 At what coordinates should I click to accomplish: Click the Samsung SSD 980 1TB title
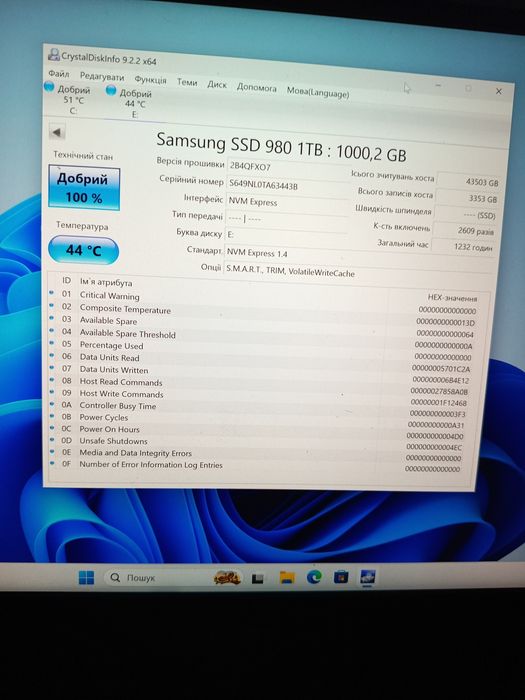(x=281, y=147)
